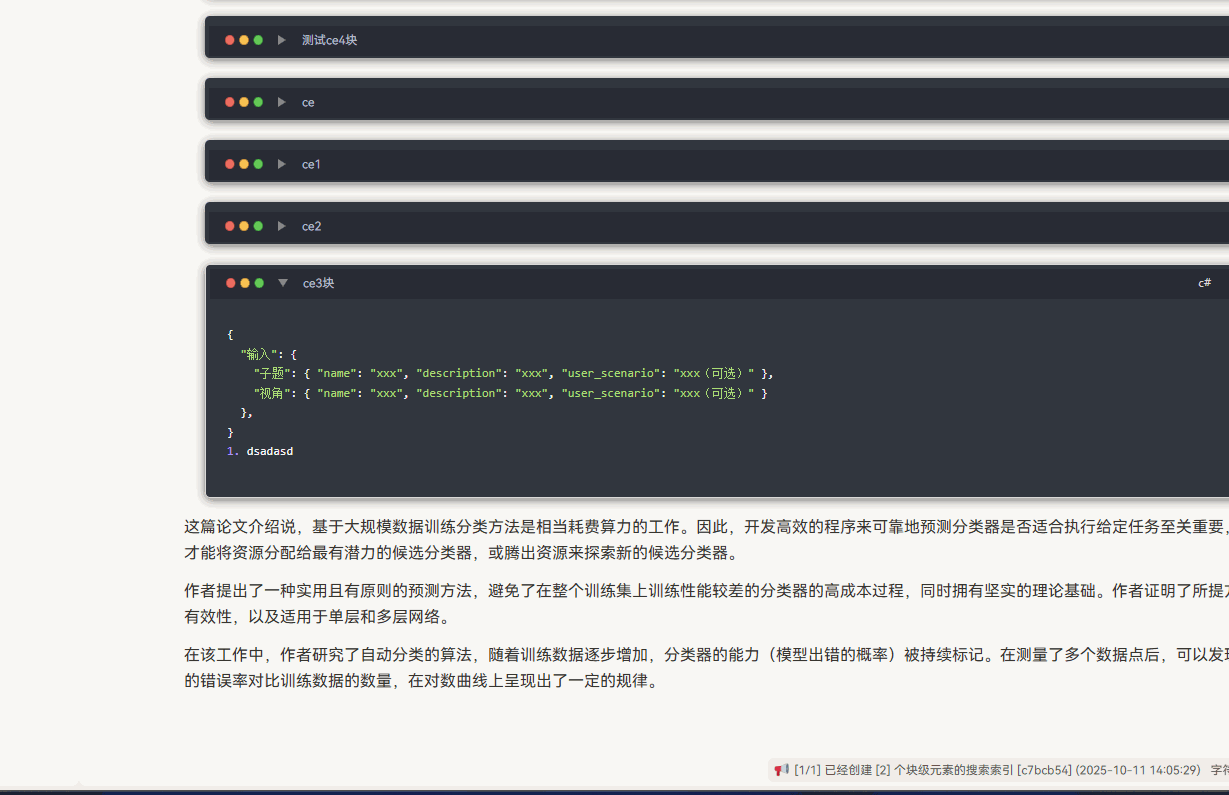Click the red dot on the ce3块 code block
The height and width of the screenshot is (795, 1229).
click(230, 283)
